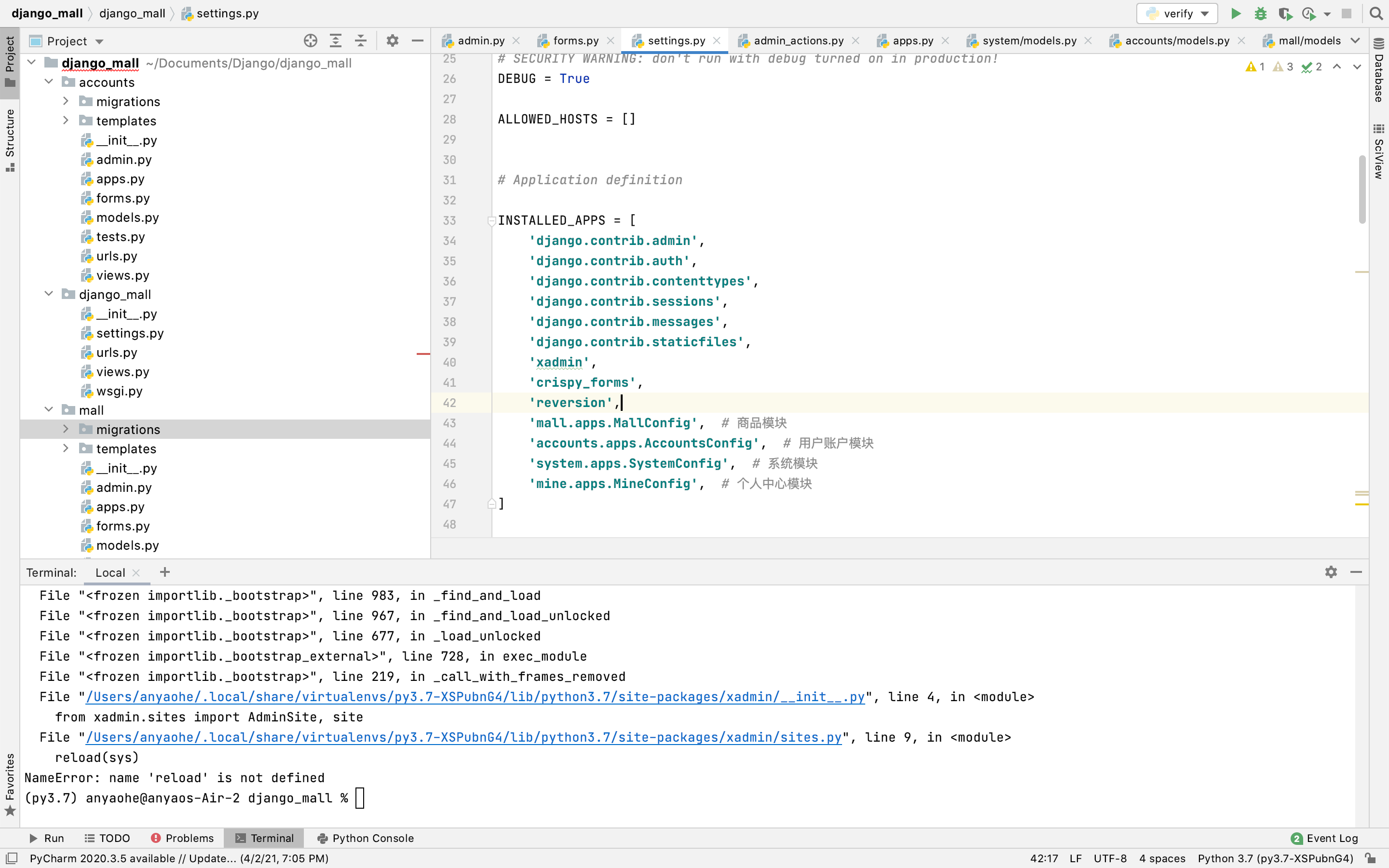
Task: Switch to admin_actions.py tab
Action: [798, 40]
